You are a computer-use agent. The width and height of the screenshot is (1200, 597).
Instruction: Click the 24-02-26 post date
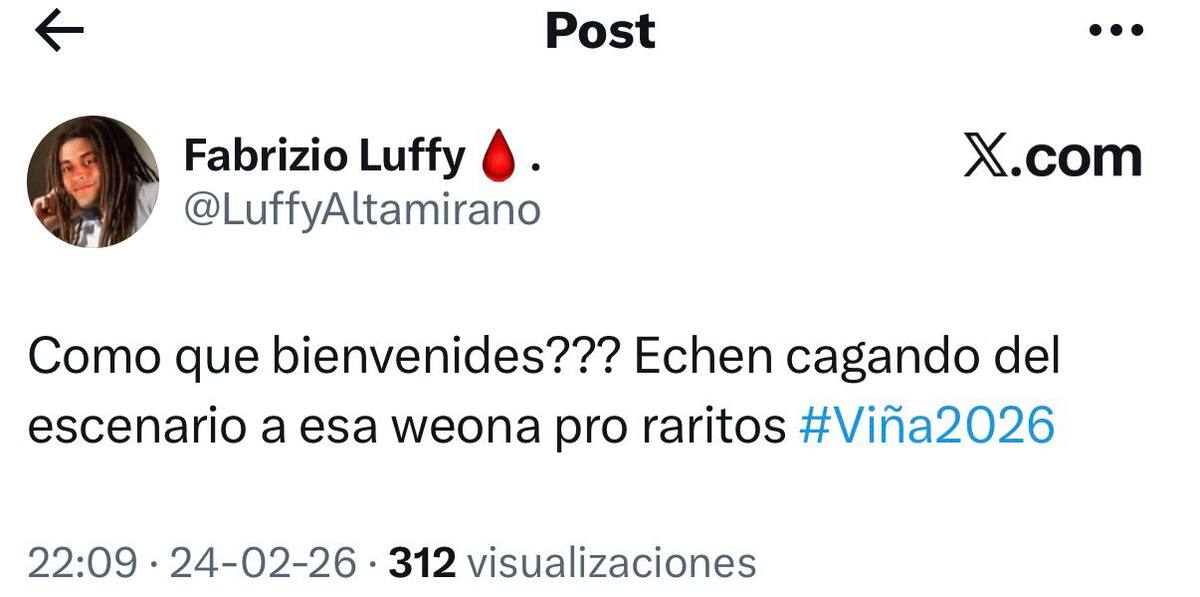(263, 563)
